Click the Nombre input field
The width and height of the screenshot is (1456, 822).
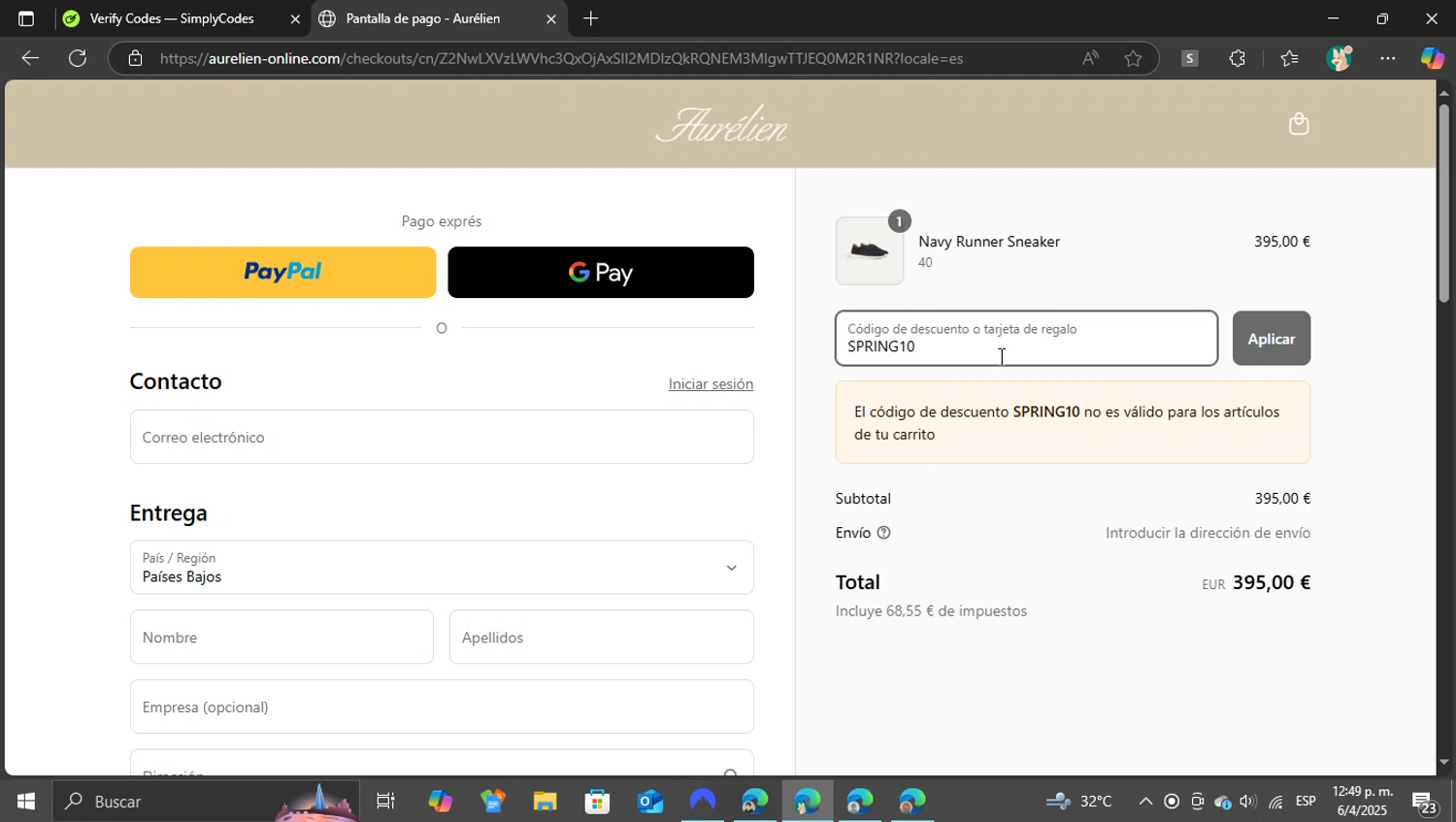tap(281, 638)
